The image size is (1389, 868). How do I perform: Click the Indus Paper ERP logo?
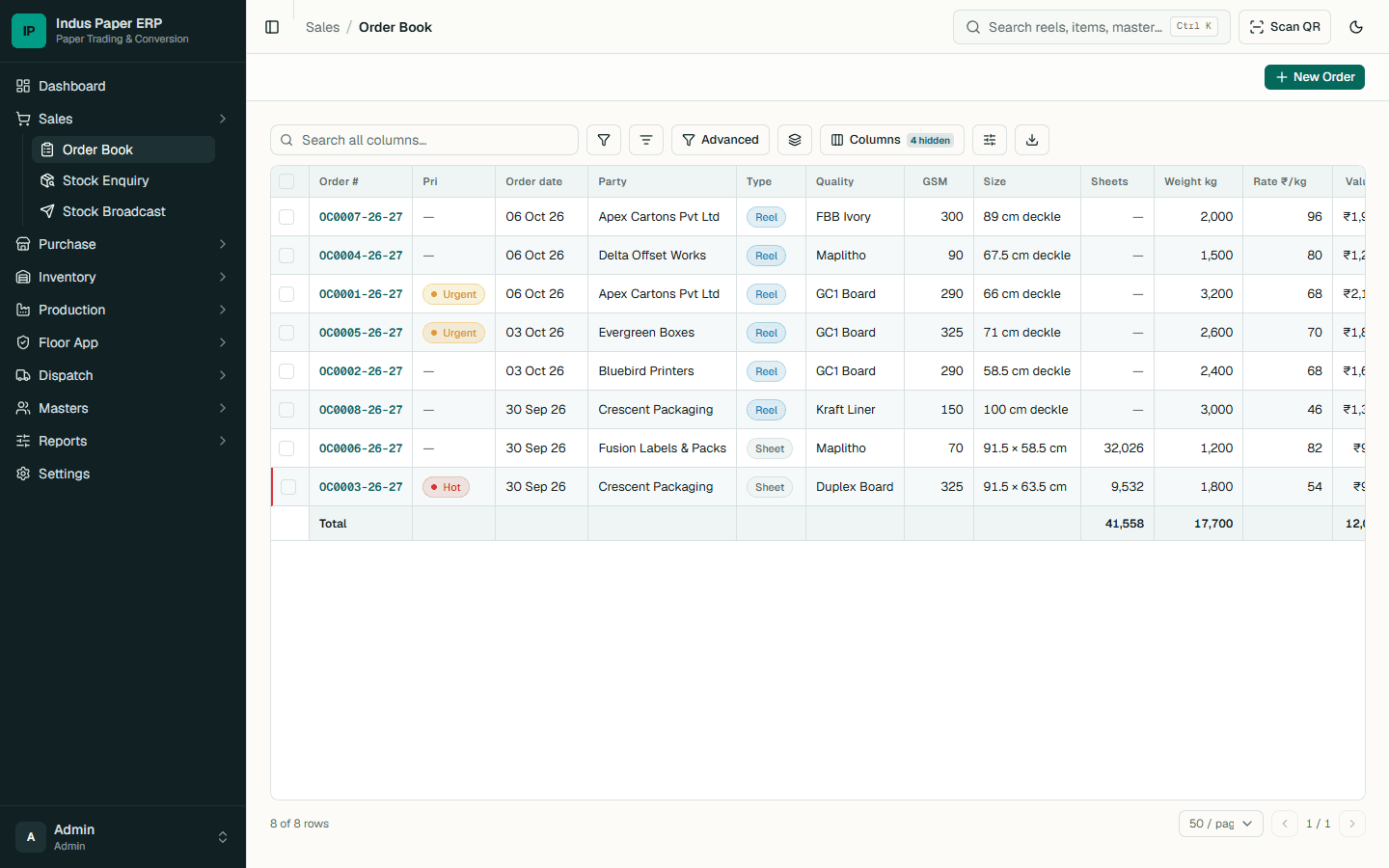tap(29, 31)
